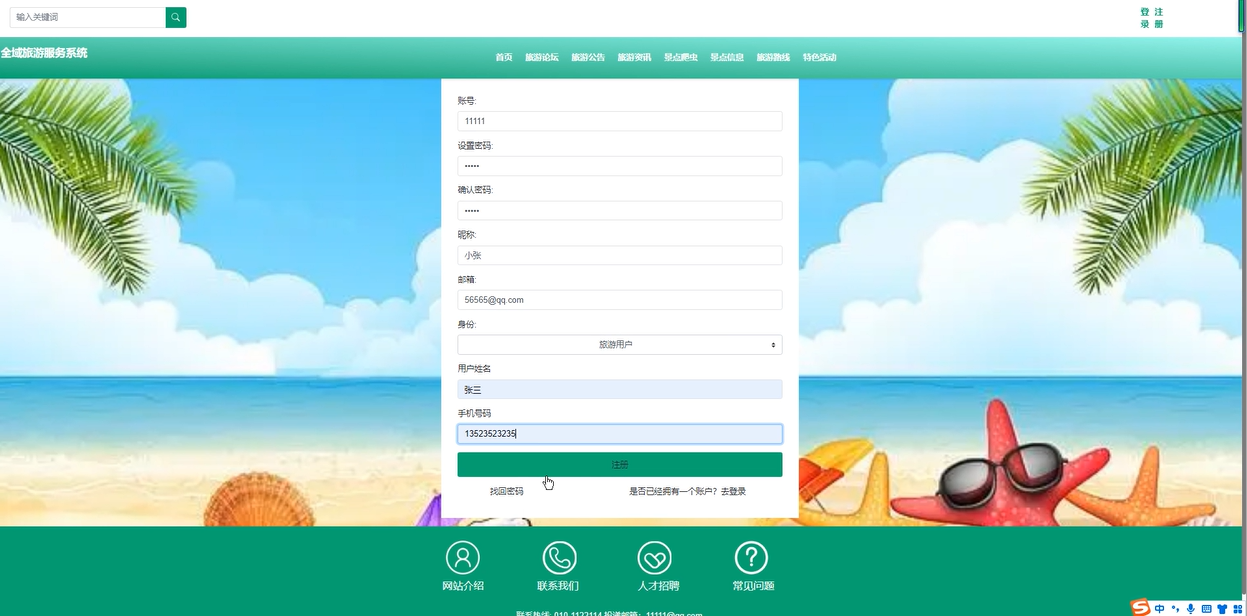Toggle Sogou punctuation mode icon

tap(1175, 608)
